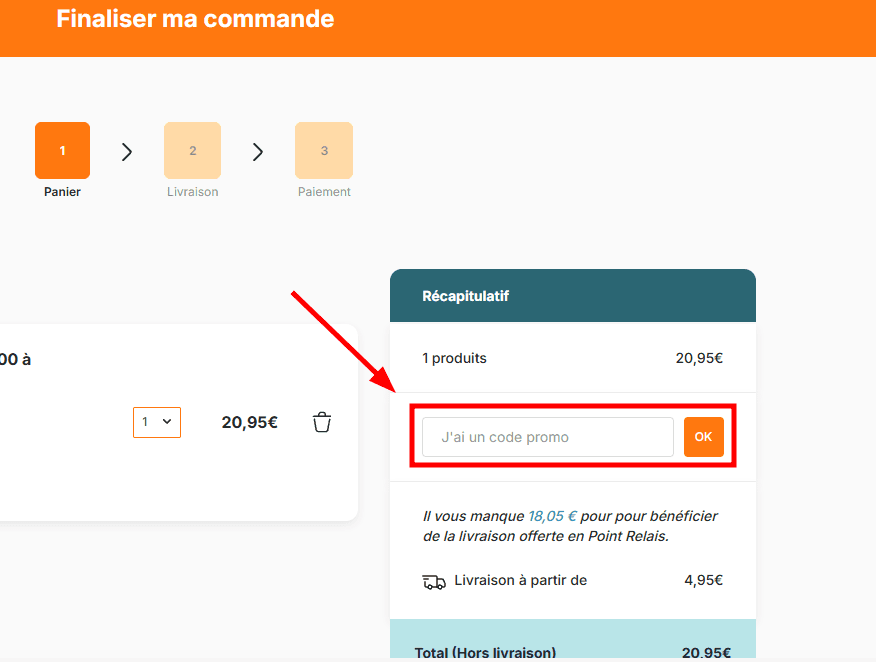This screenshot has height=662, width=876.
Task: Click the Paiement step label
Action: click(324, 192)
